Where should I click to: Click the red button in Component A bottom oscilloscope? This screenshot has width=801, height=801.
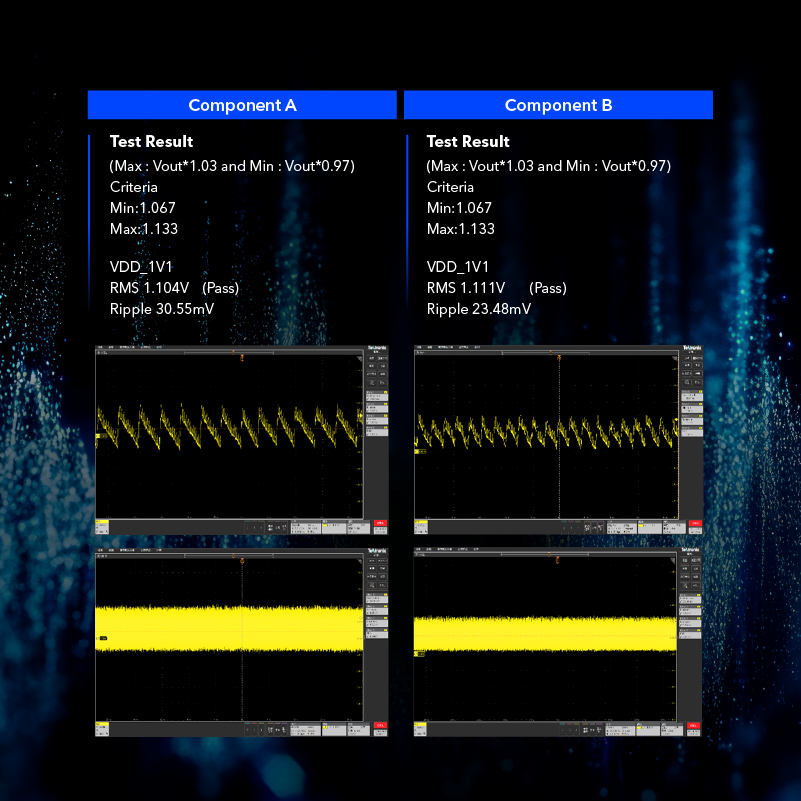click(380, 725)
